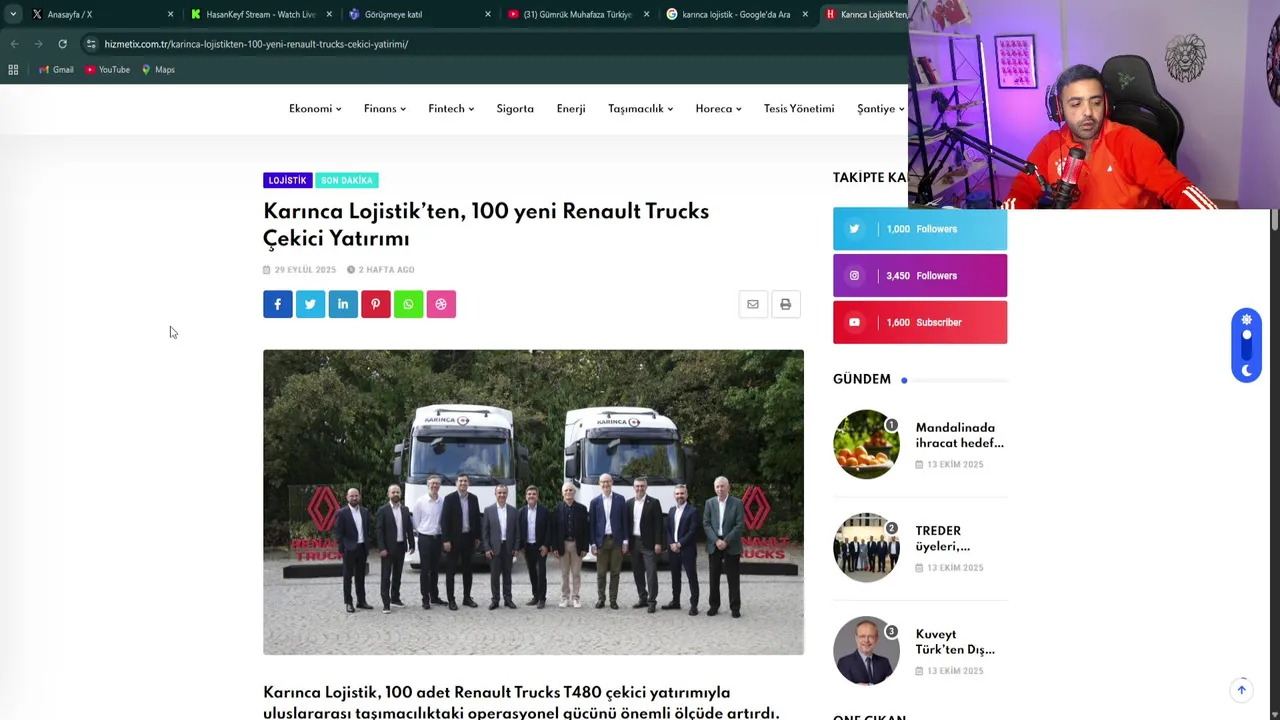The height and width of the screenshot is (720, 1280).
Task: Close the karınca lojistik Google tab
Action: [805, 14]
